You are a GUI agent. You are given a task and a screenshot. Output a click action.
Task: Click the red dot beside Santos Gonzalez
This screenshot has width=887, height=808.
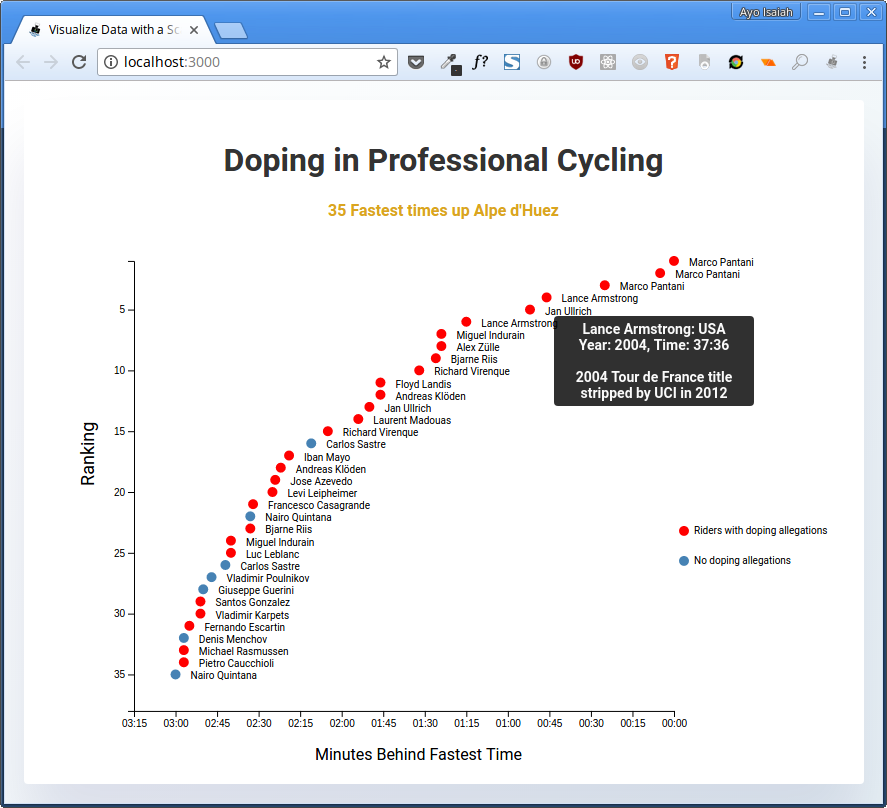point(200,601)
